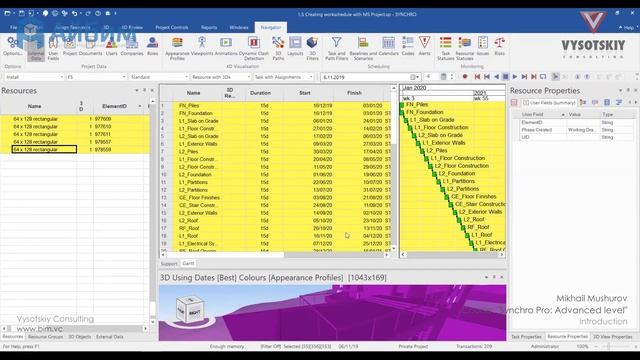Switch to the Gantt tab
The image size is (640, 360).
(x=188, y=263)
